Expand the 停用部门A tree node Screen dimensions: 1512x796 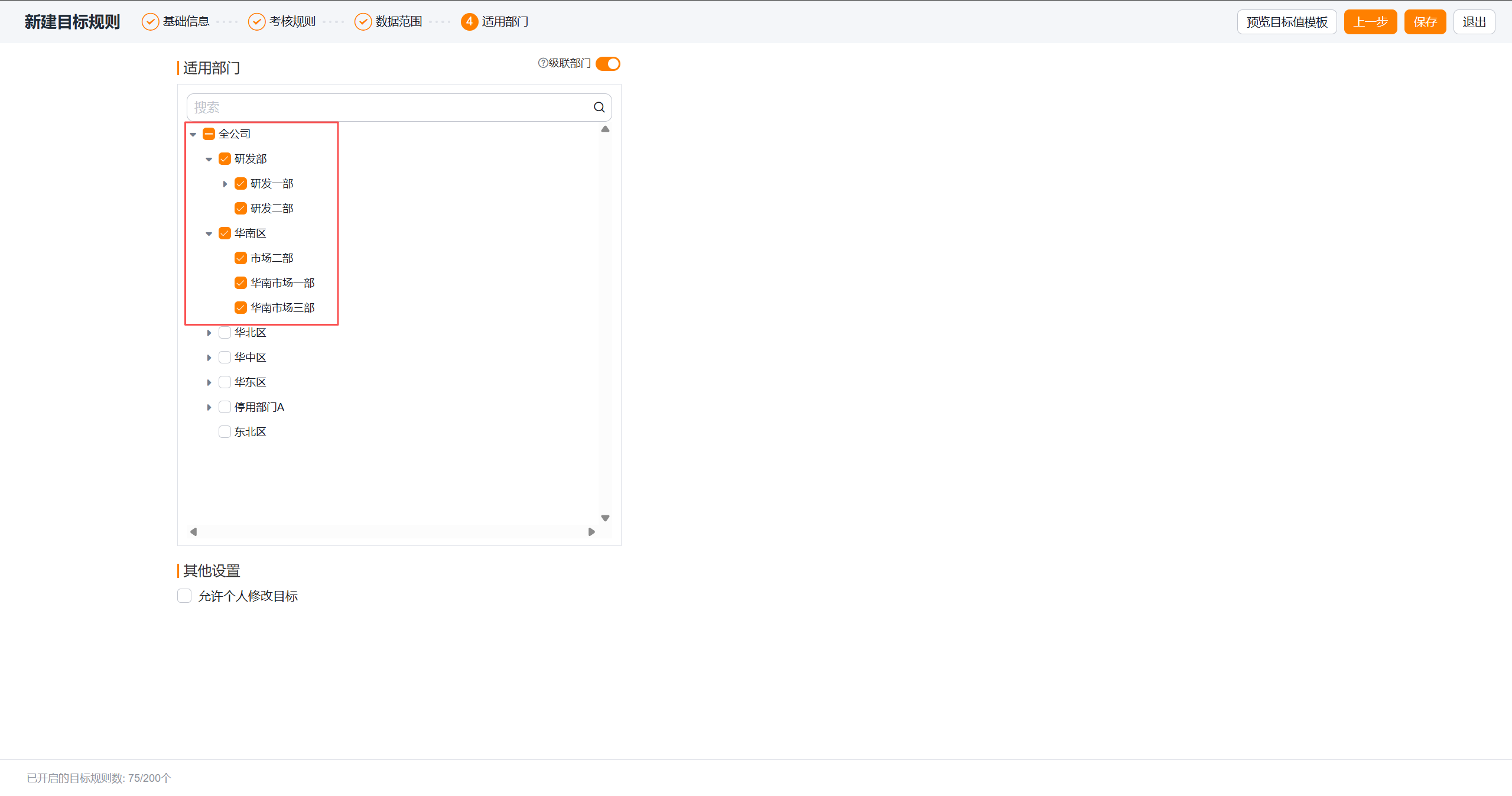tap(209, 407)
